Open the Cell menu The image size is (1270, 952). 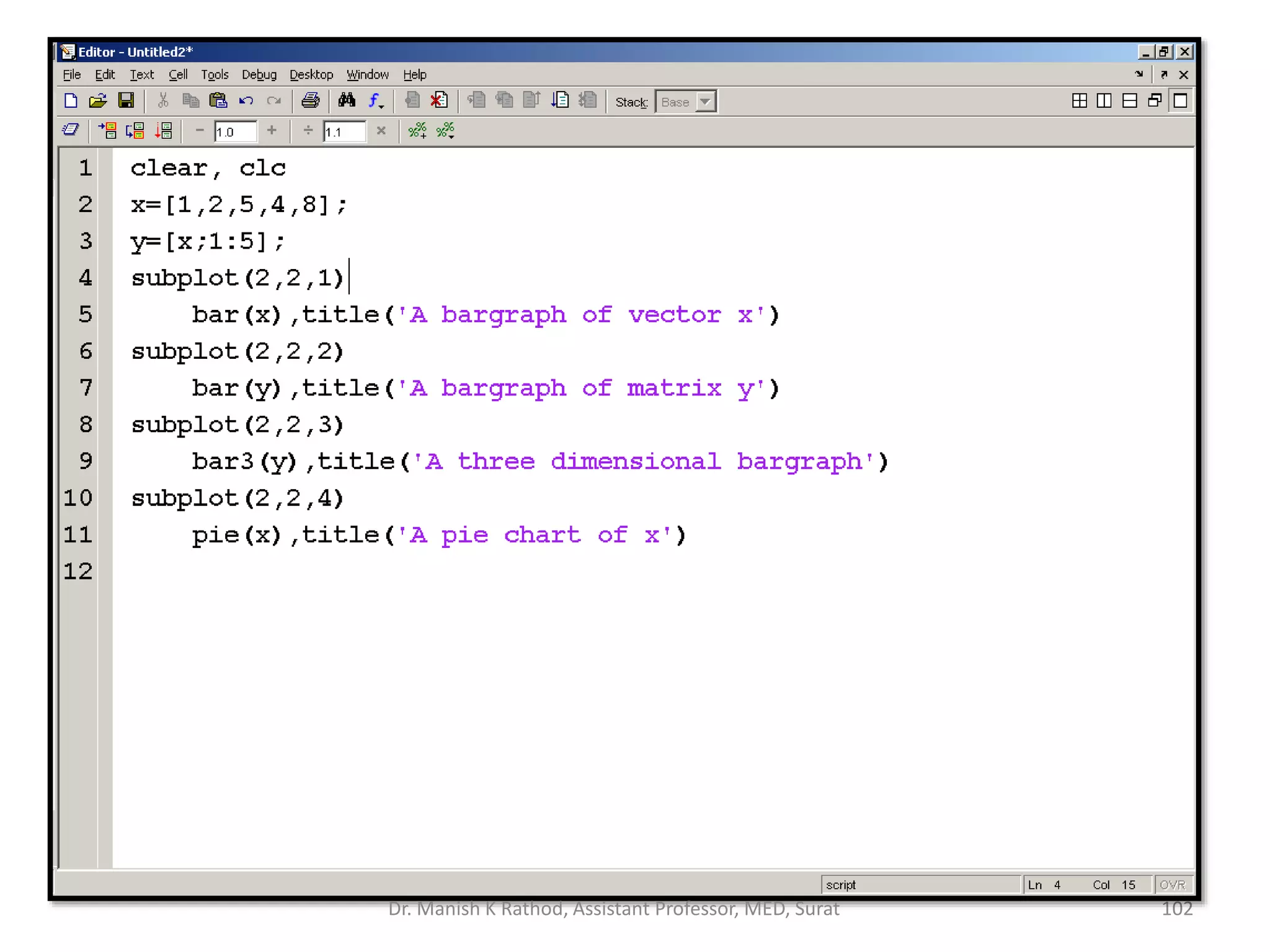coord(177,75)
